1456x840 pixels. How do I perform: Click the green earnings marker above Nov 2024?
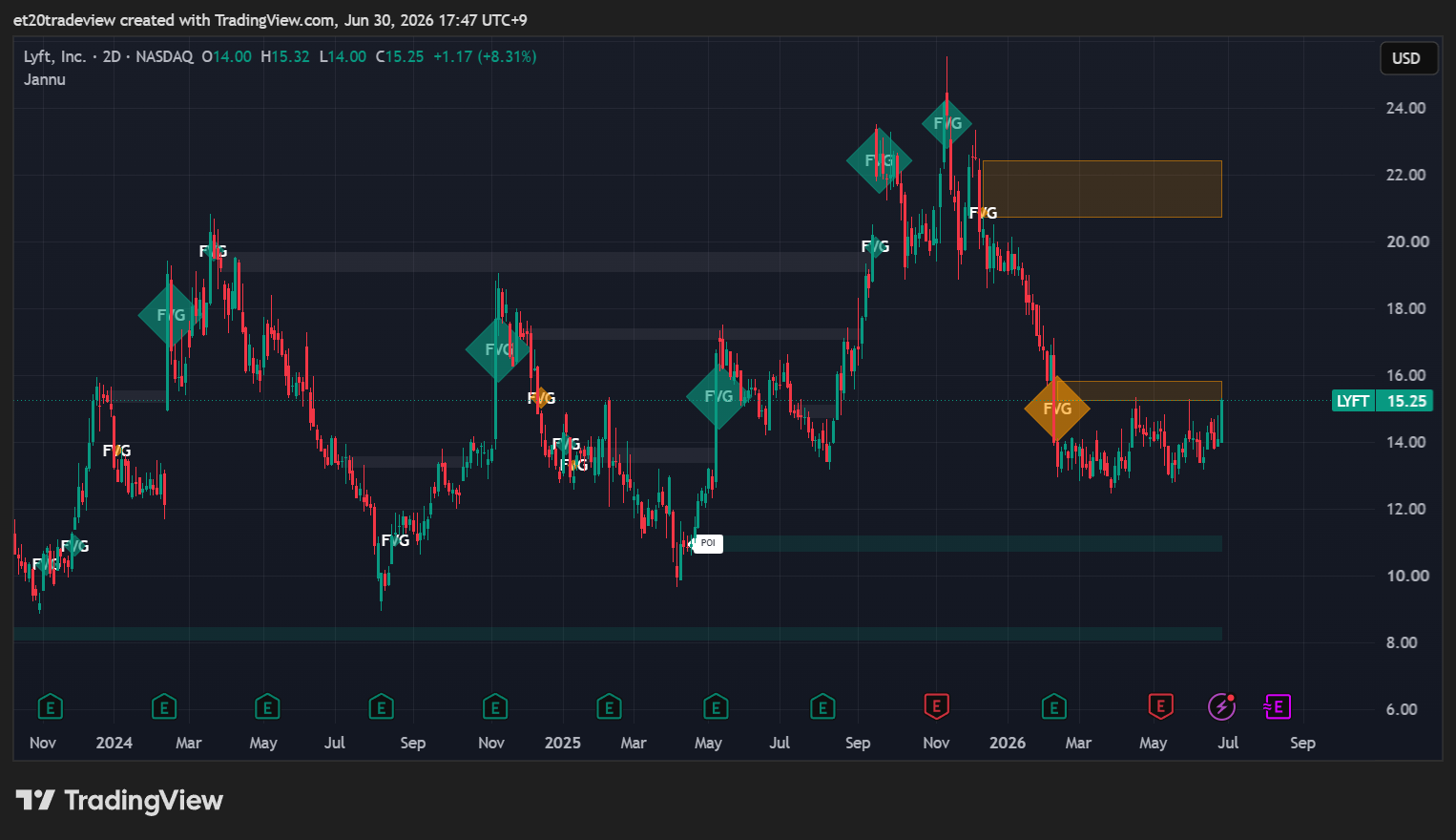(494, 707)
